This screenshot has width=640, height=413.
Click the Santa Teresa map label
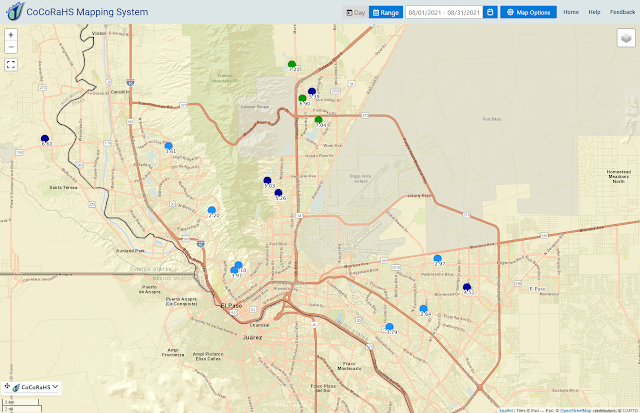click(63, 187)
